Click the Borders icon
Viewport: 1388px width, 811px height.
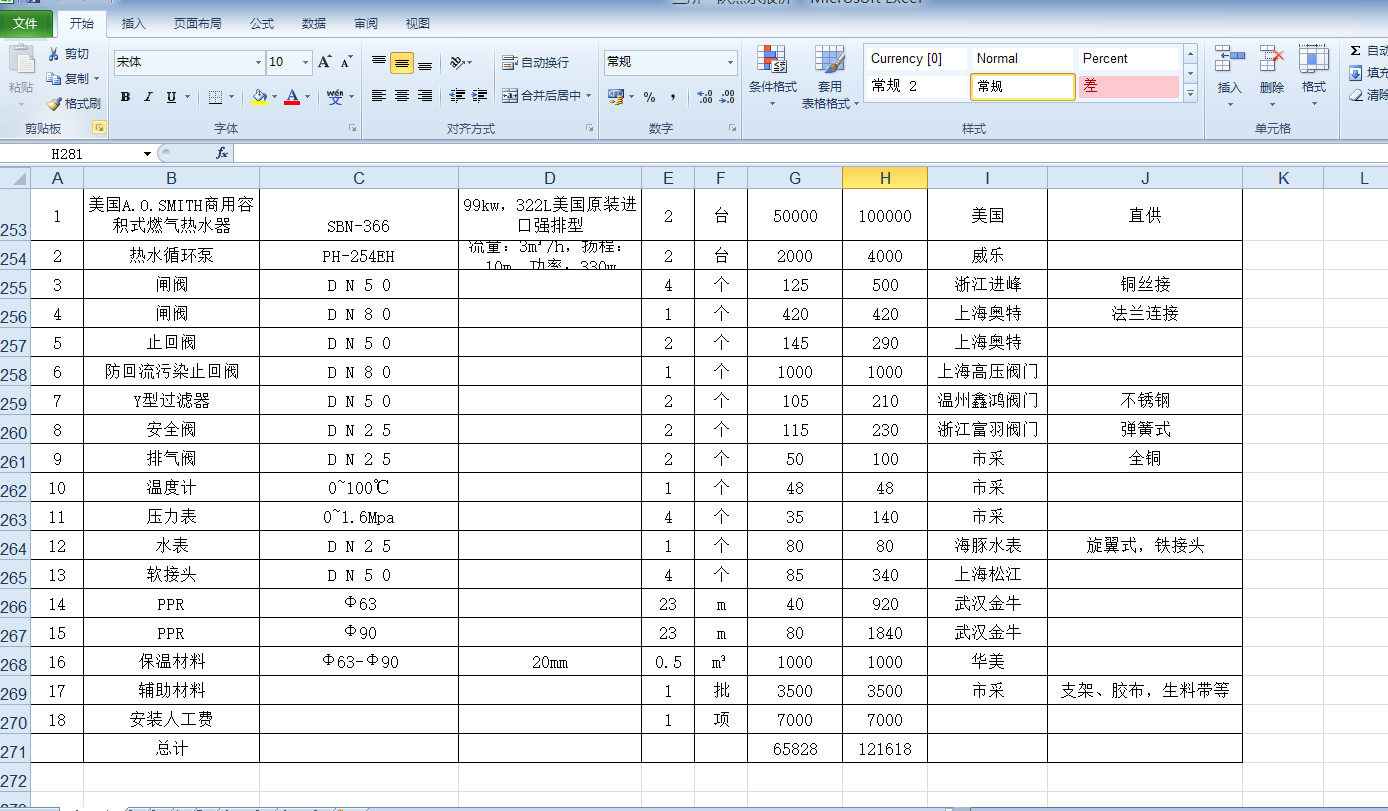215,97
